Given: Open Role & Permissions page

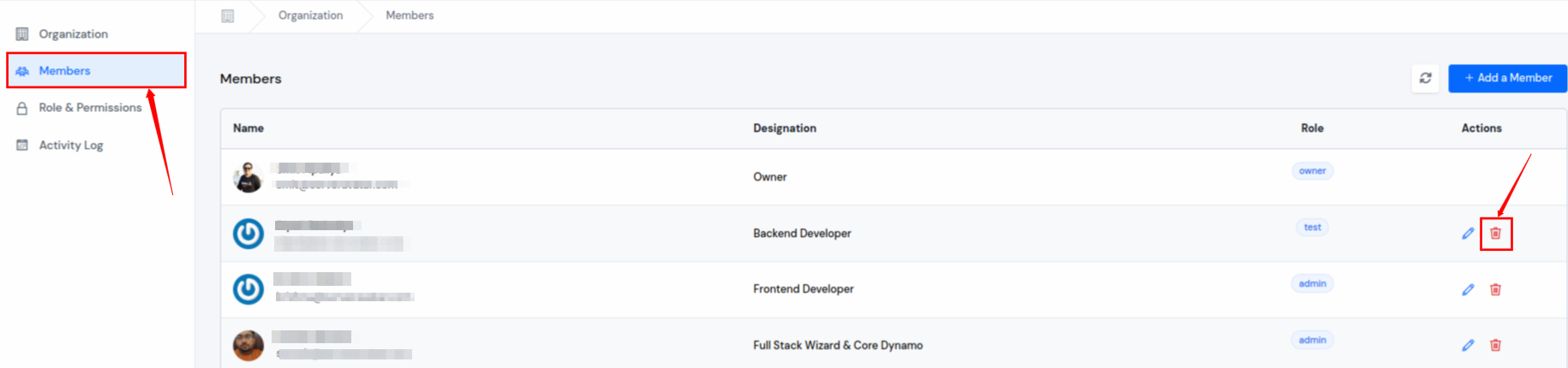Looking at the screenshot, I should pos(90,108).
